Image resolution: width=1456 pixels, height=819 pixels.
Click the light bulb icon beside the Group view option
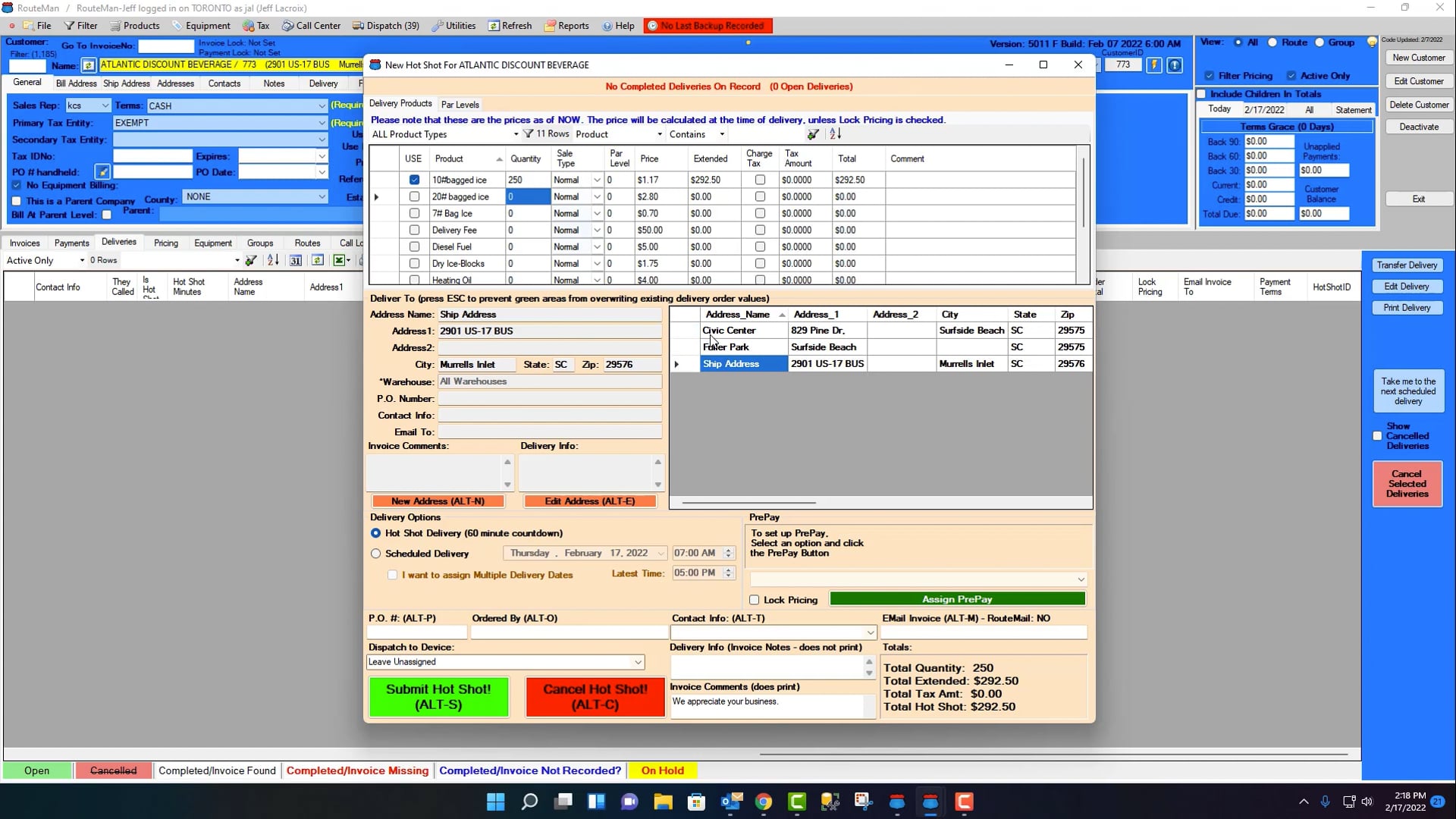[1372, 42]
